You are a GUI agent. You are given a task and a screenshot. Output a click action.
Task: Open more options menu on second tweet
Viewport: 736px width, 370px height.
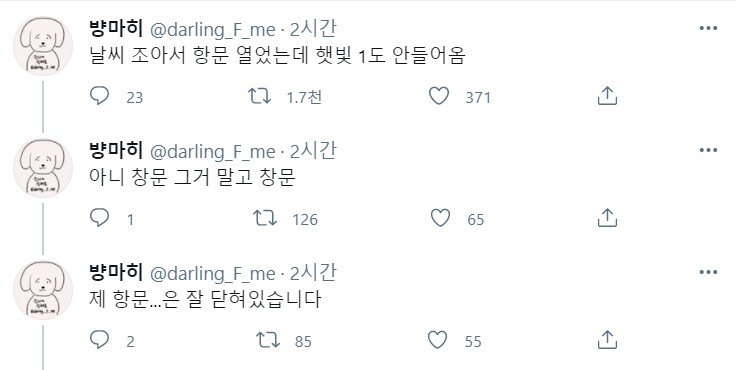(x=708, y=150)
